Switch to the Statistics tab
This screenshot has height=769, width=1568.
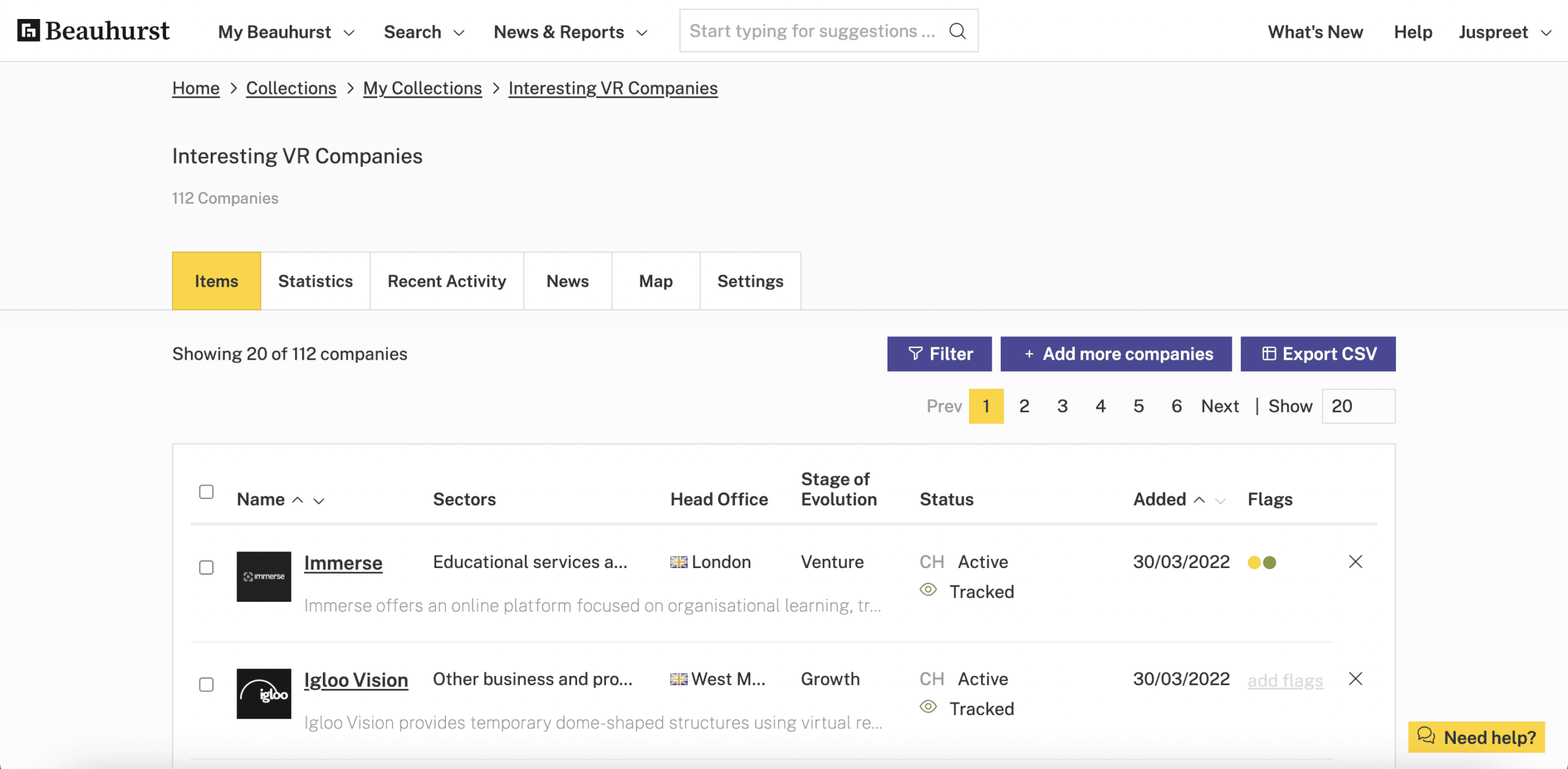pos(315,281)
